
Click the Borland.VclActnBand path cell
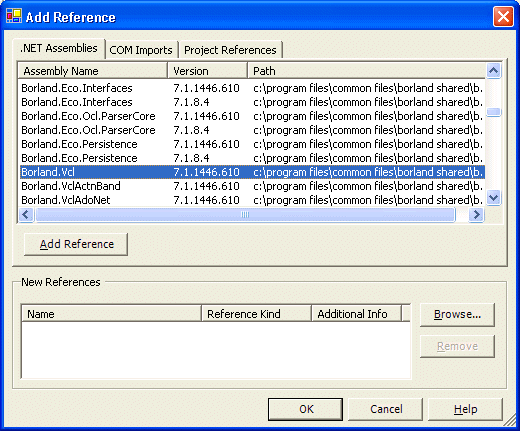point(368,186)
